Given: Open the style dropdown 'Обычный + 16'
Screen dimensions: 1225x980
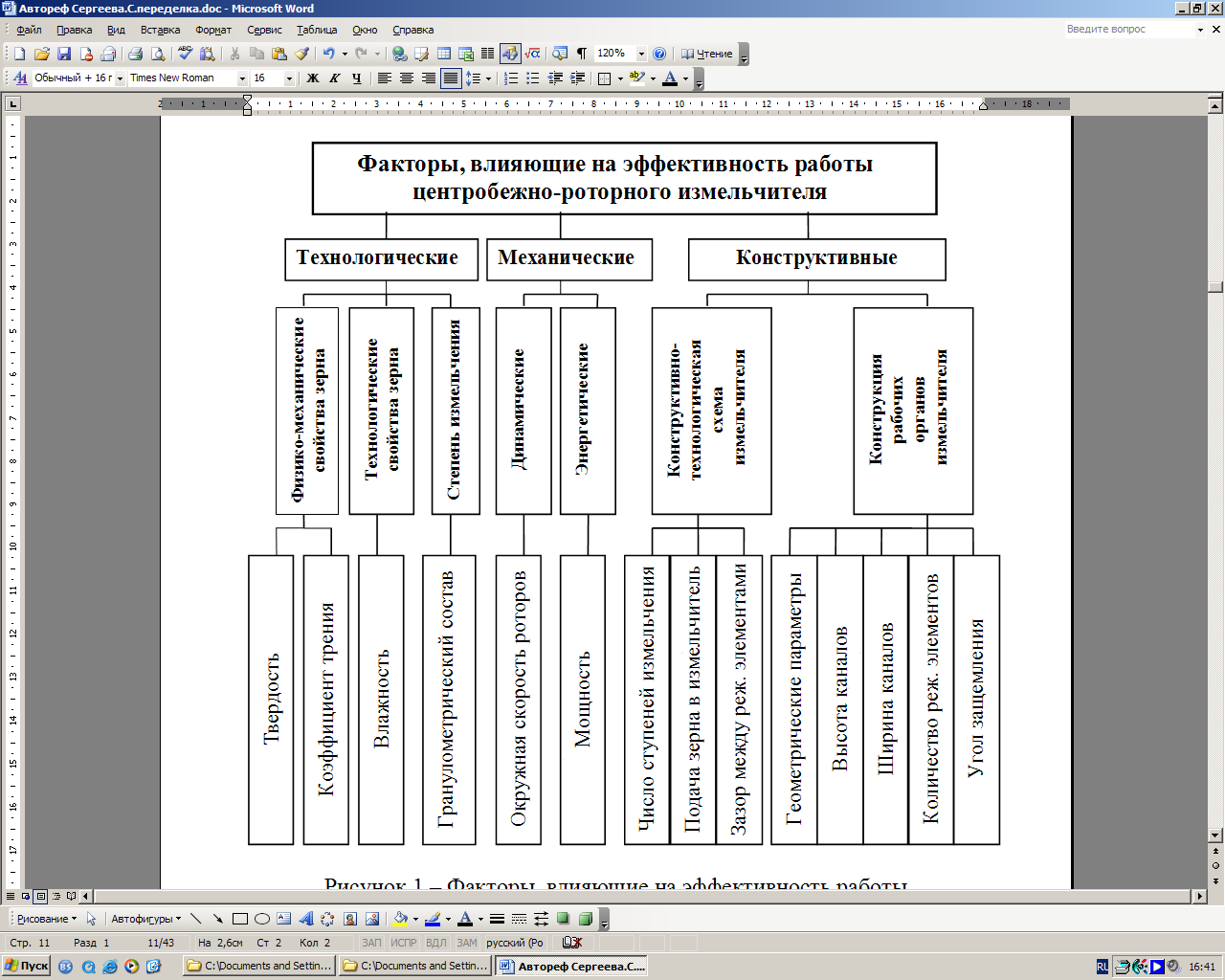Looking at the screenshot, I should [x=120, y=78].
